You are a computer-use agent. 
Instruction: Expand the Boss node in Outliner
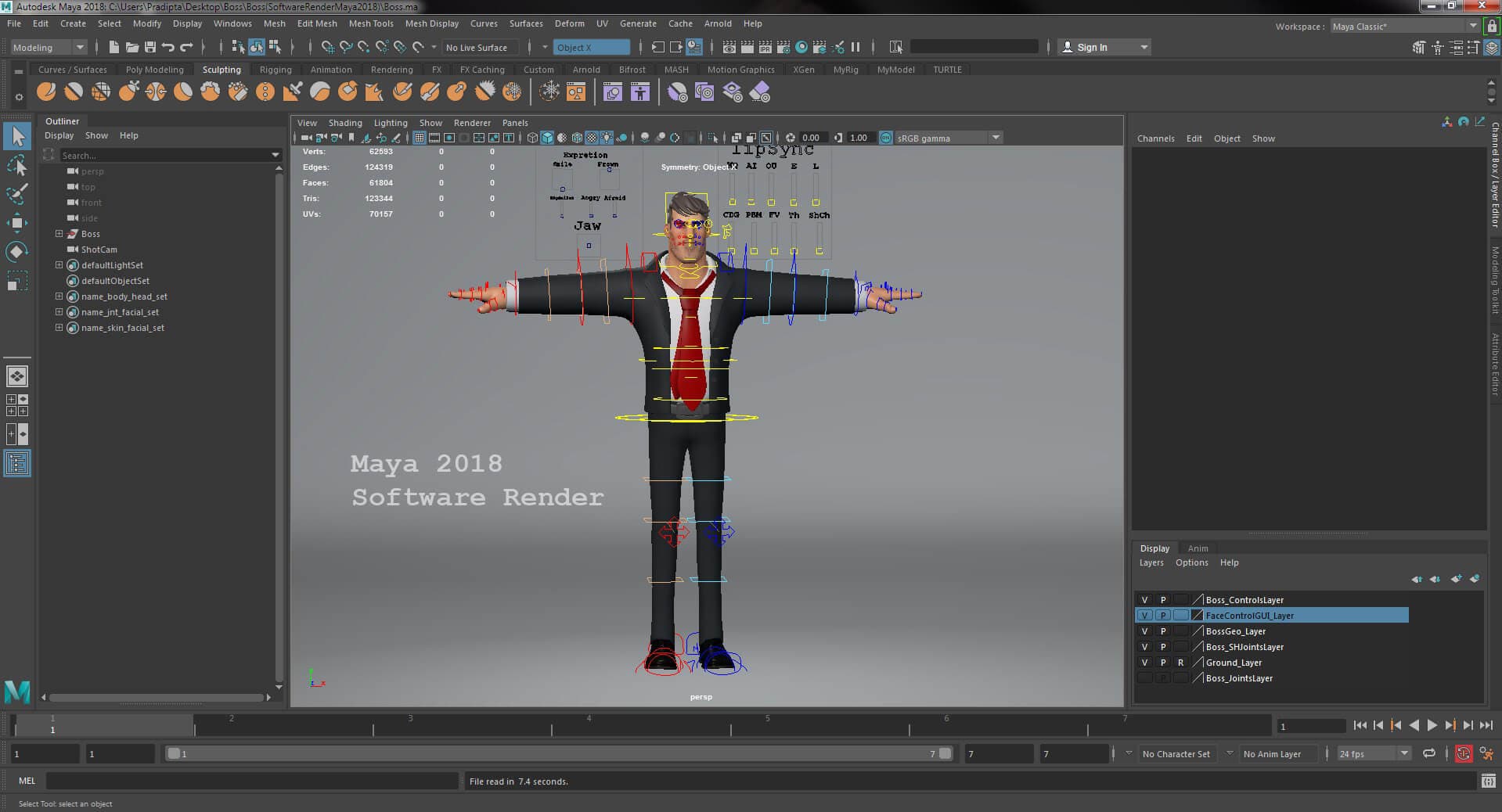59,233
